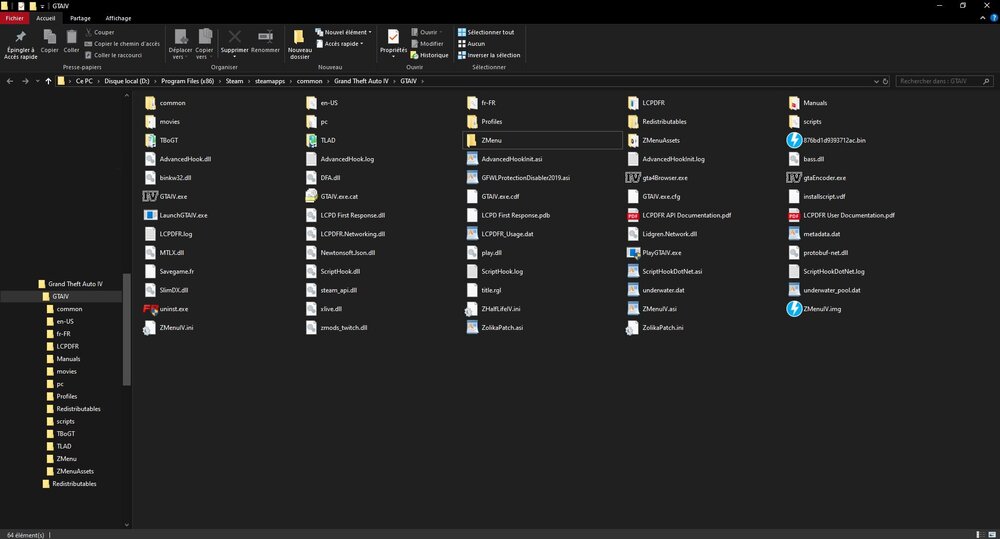
Task: Select the ScriptHookDotNet.asi file
Action: (x=665, y=271)
